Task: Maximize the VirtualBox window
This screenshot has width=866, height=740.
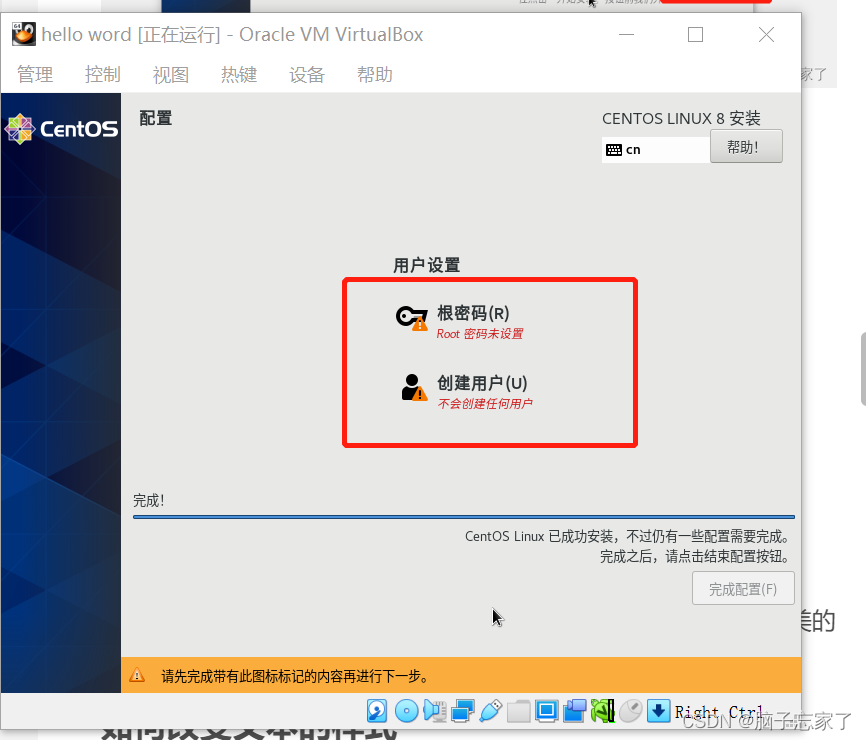Action: click(695, 35)
